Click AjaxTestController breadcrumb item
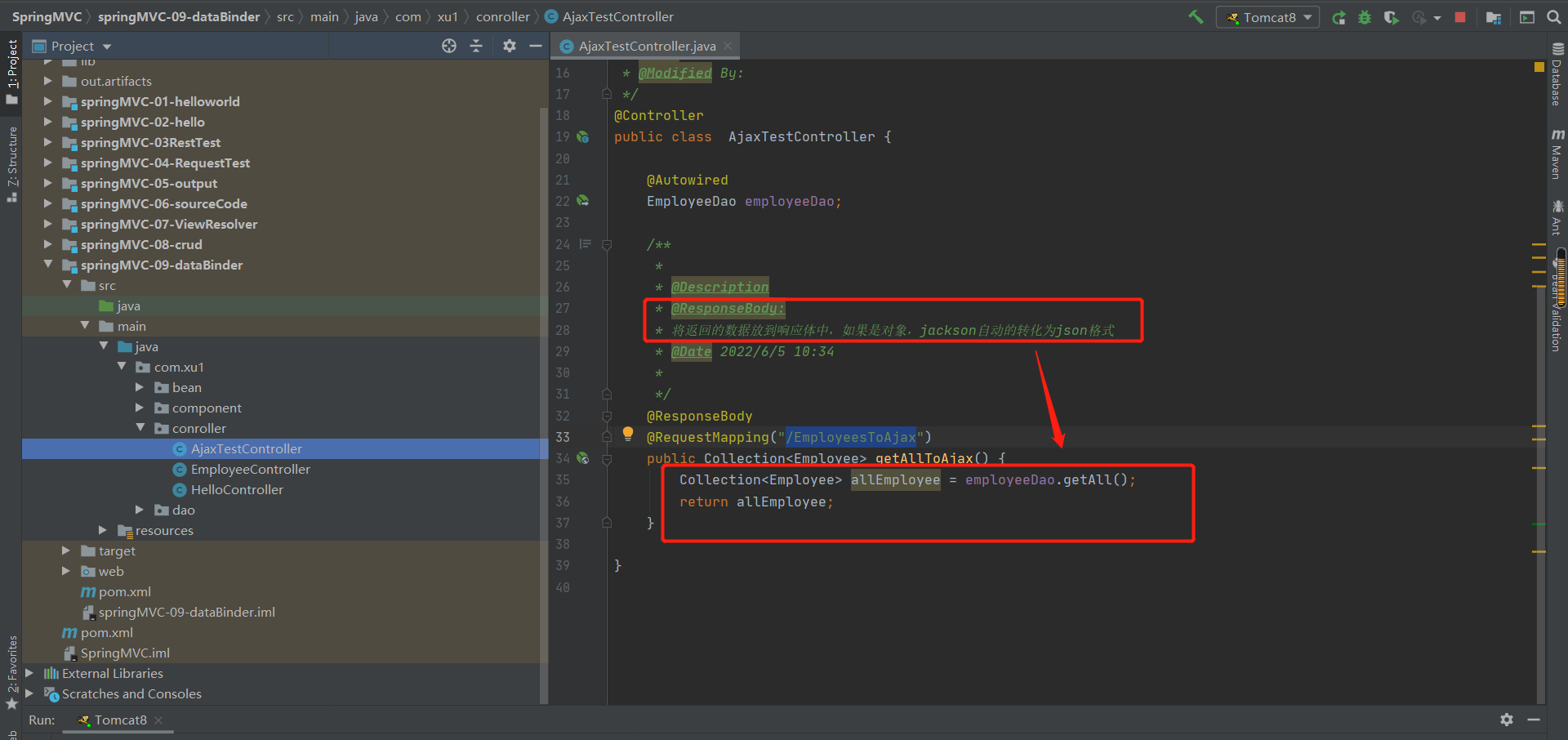 pyautogui.click(x=609, y=17)
